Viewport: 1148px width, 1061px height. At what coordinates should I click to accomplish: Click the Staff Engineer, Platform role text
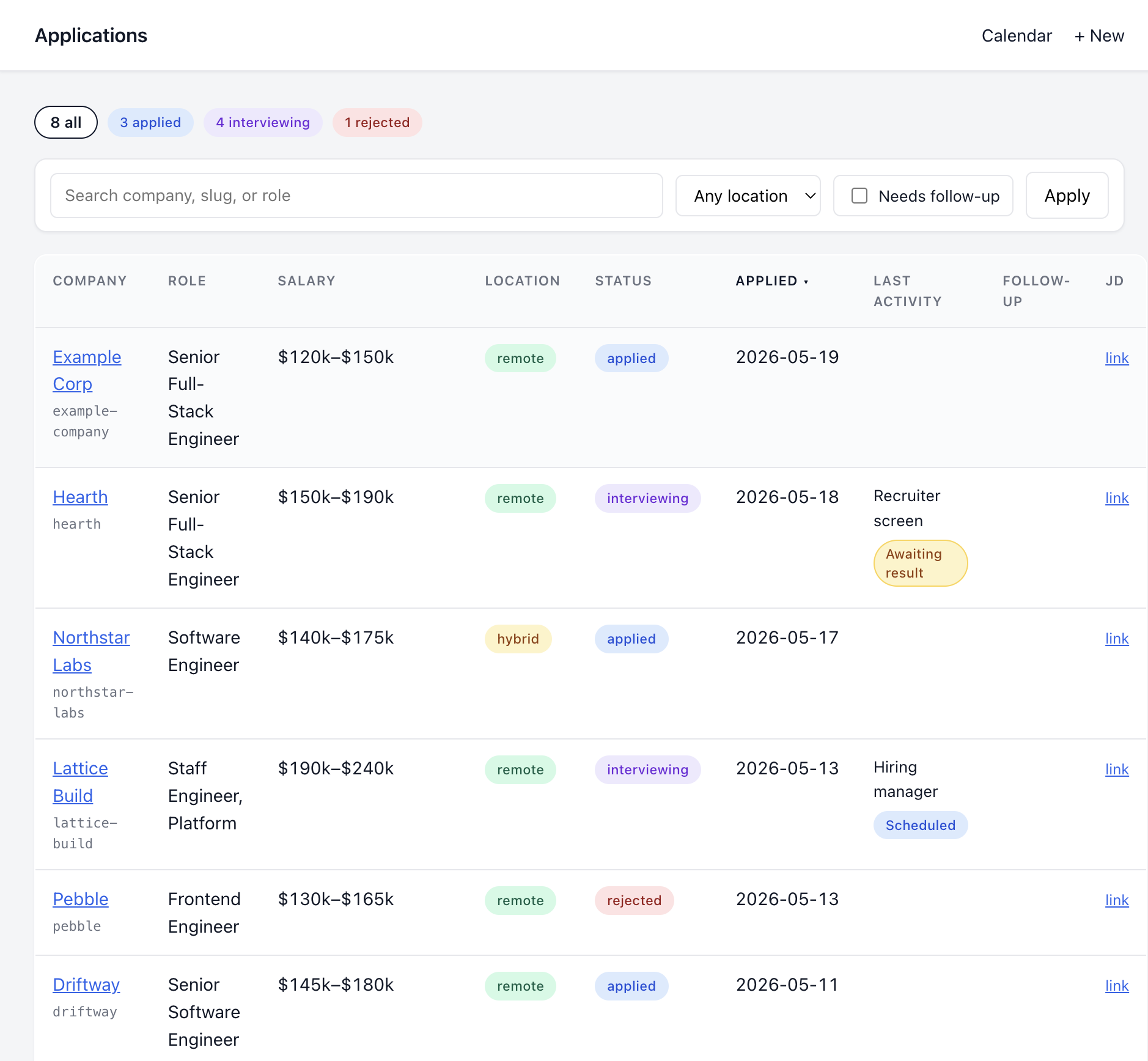205,796
